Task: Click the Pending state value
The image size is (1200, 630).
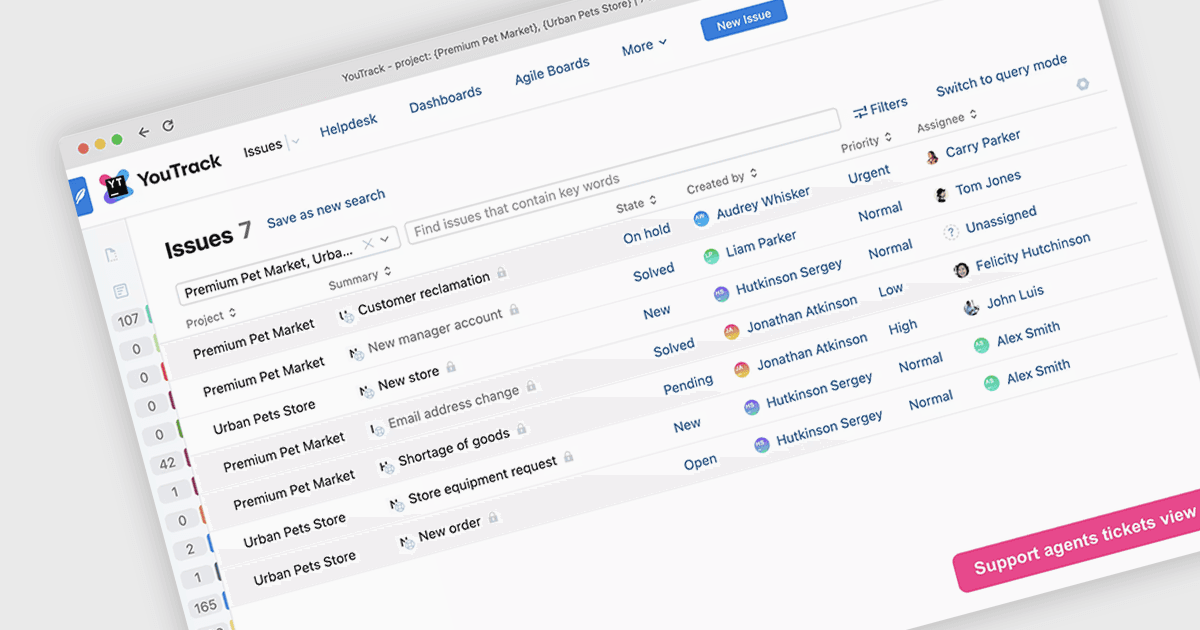Action: click(688, 384)
